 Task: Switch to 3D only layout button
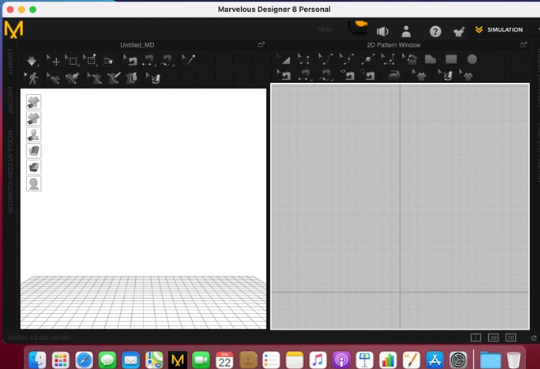click(493, 338)
